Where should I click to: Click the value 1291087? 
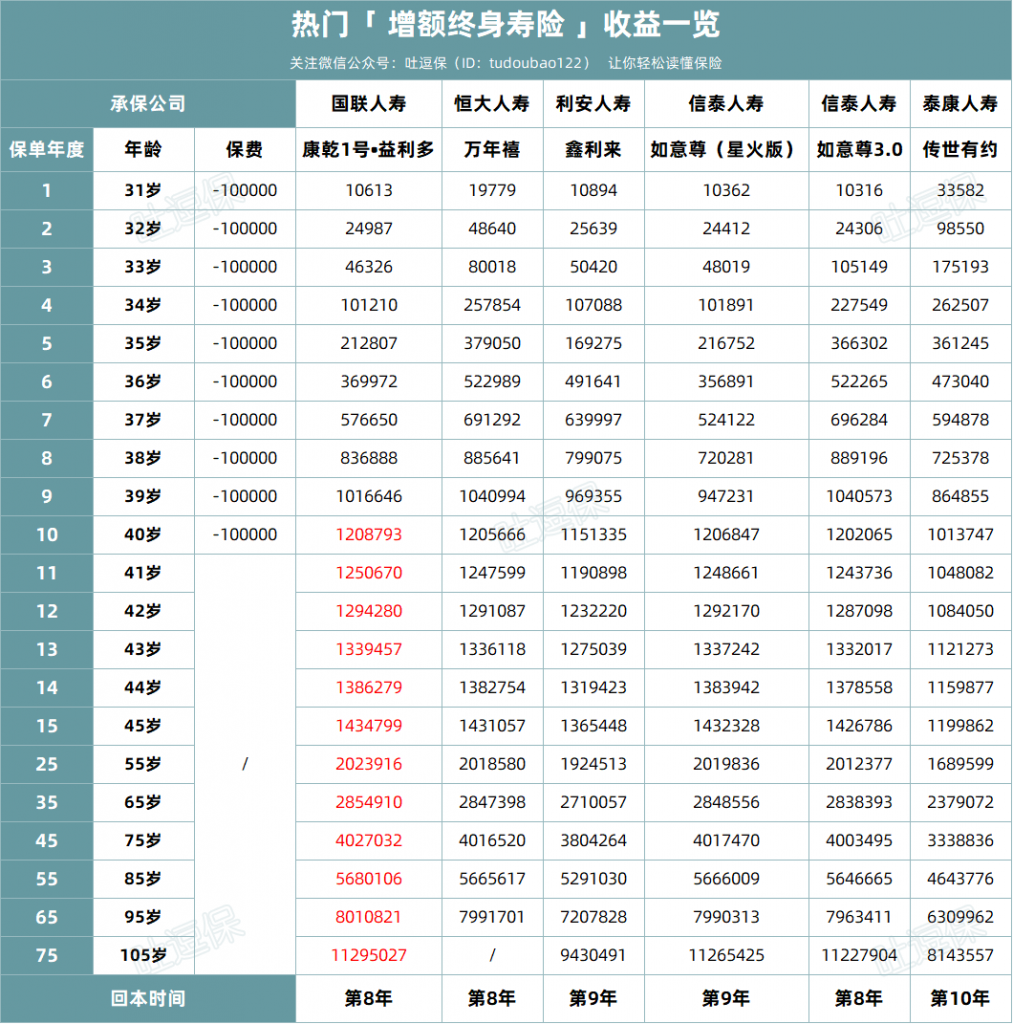(492, 611)
